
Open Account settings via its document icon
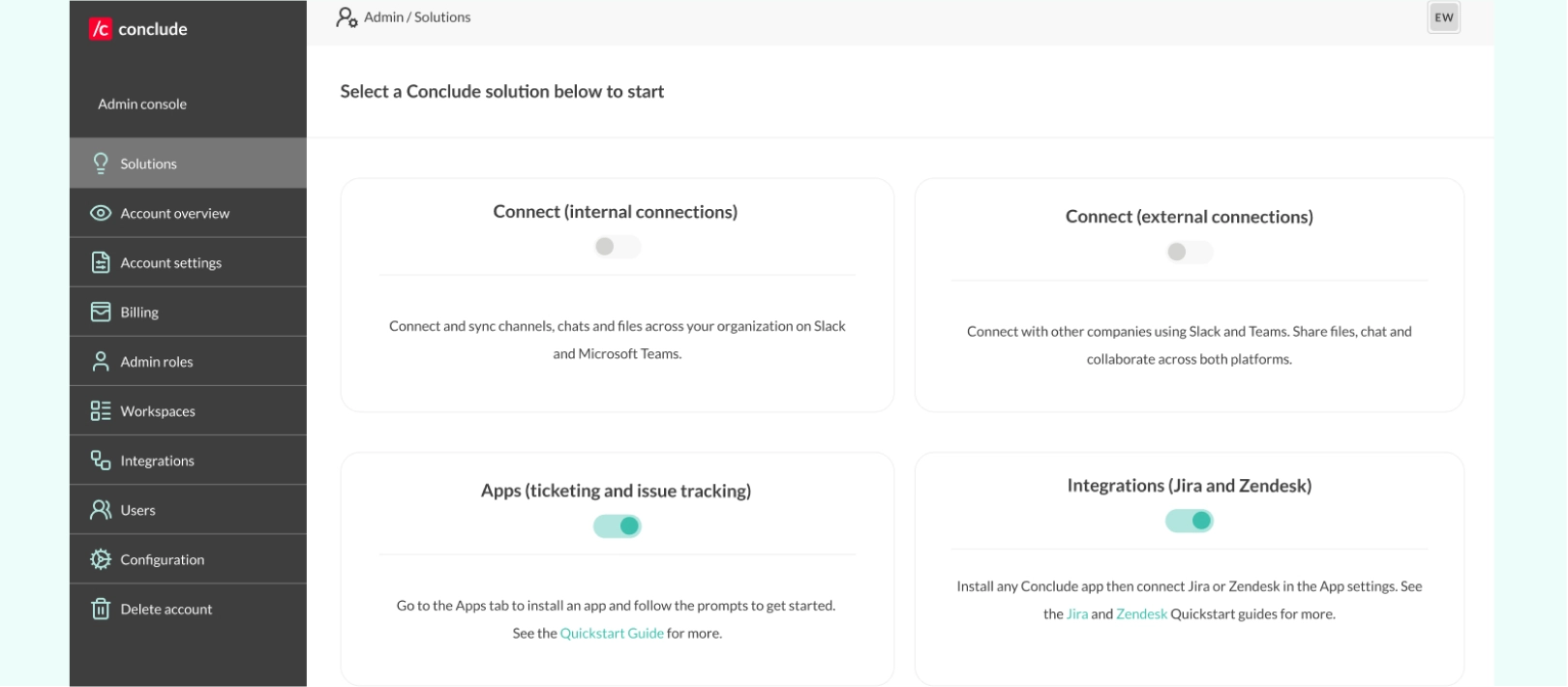pyautogui.click(x=100, y=261)
